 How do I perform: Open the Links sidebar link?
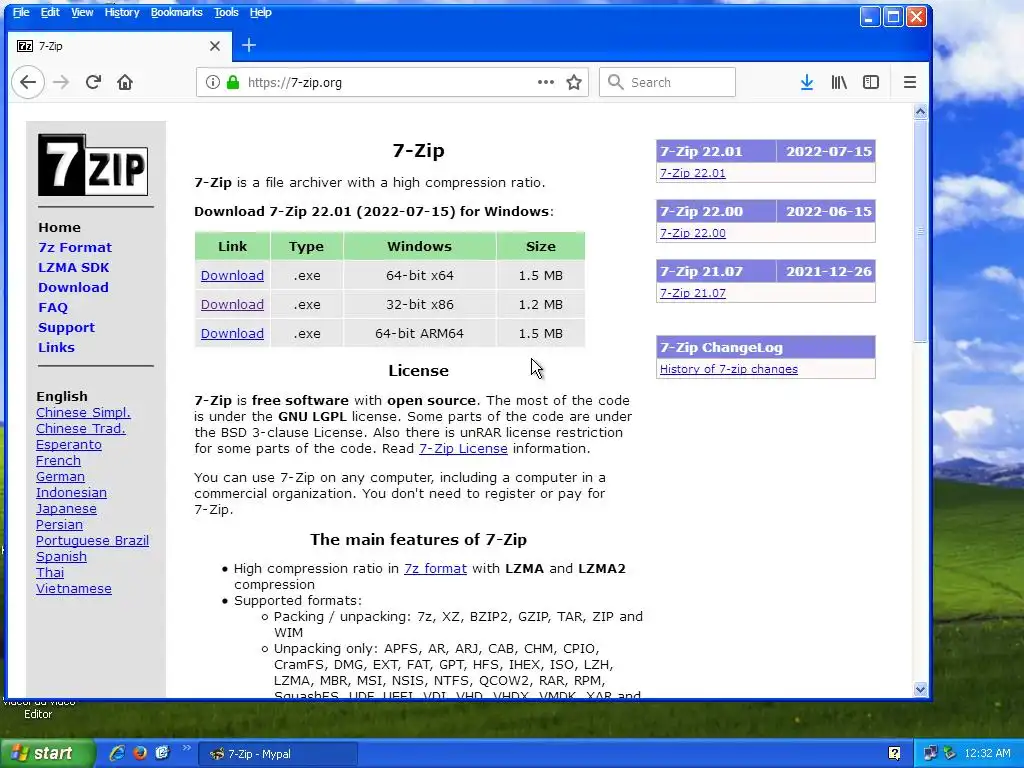tap(56, 347)
